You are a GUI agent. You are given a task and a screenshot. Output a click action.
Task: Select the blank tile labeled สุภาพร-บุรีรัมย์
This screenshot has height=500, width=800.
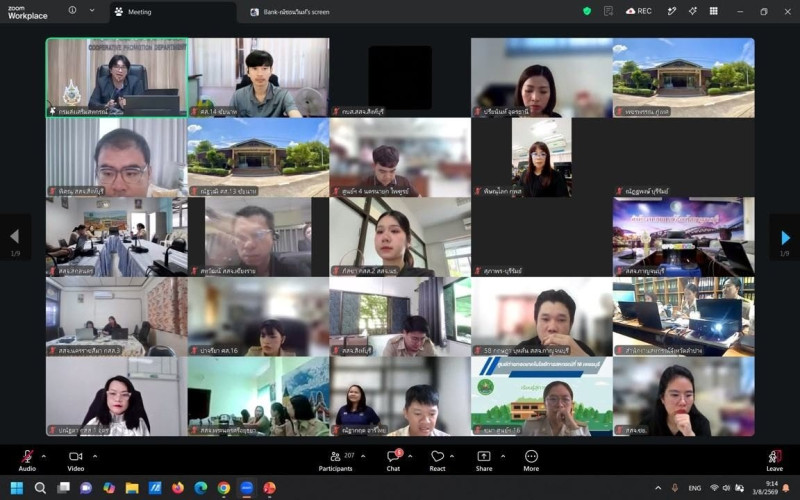tap(542, 237)
